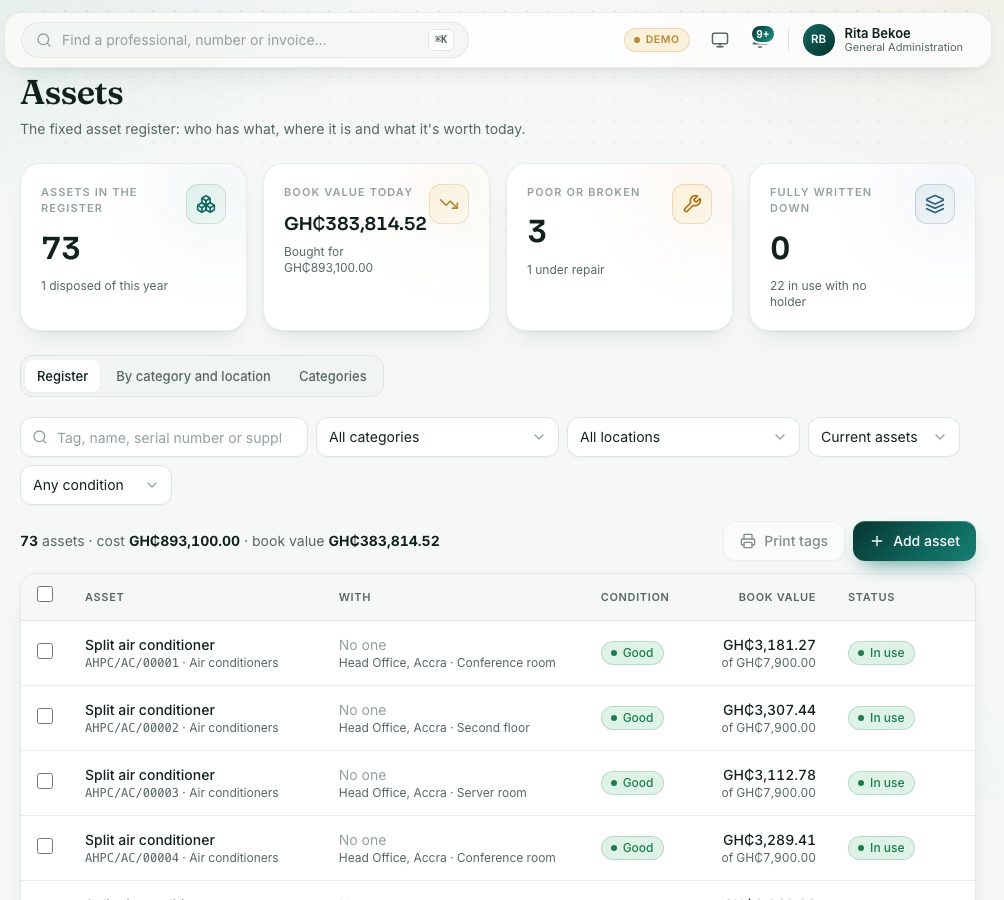Focus the global Find a professional search field
Screen dimensions: 1004x900
[x=245, y=40]
